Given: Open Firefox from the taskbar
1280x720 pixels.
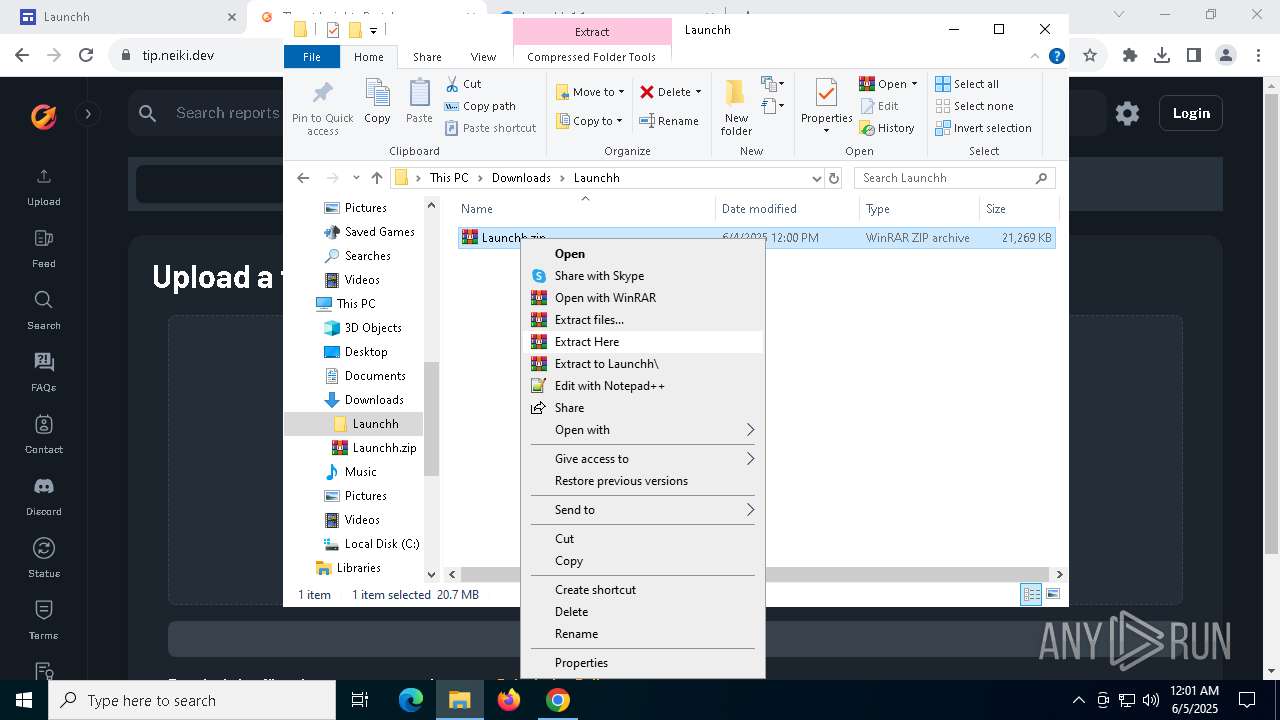Looking at the screenshot, I should pos(509,700).
